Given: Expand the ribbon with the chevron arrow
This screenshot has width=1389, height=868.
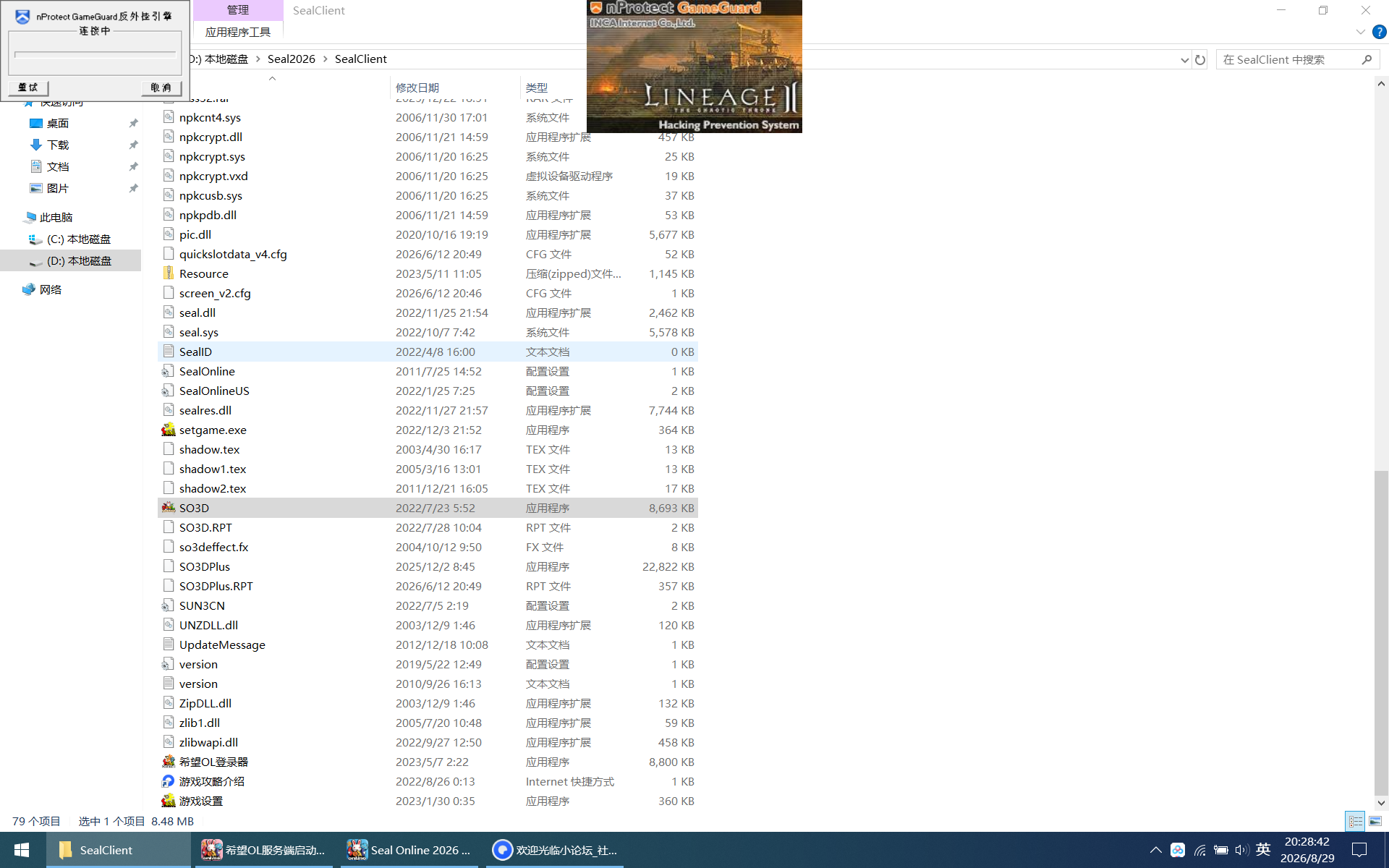Looking at the screenshot, I should (1360, 32).
